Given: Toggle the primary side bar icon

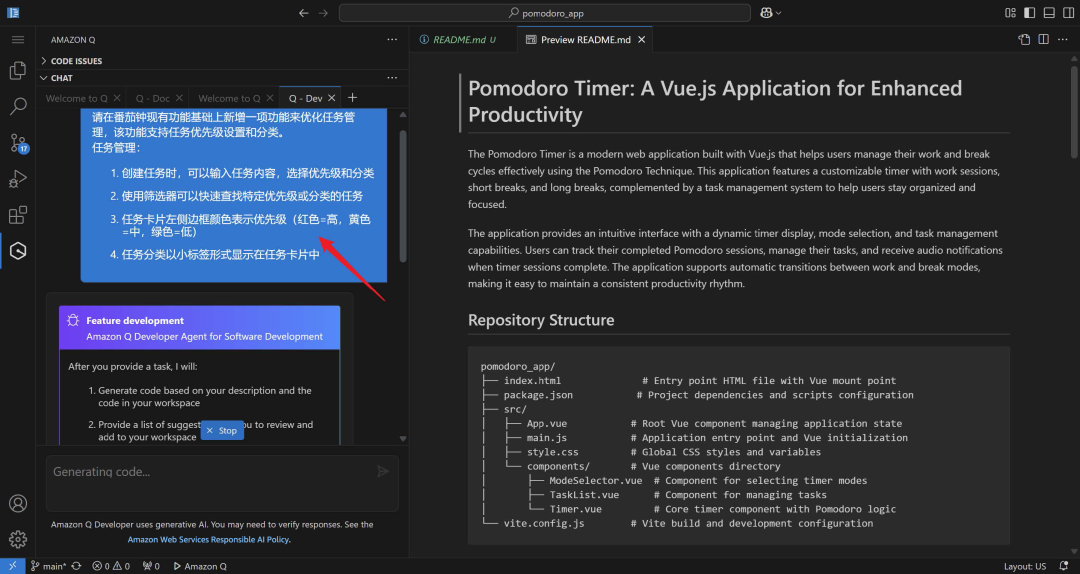Looking at the screenshot, I should tap(1030, 13).
